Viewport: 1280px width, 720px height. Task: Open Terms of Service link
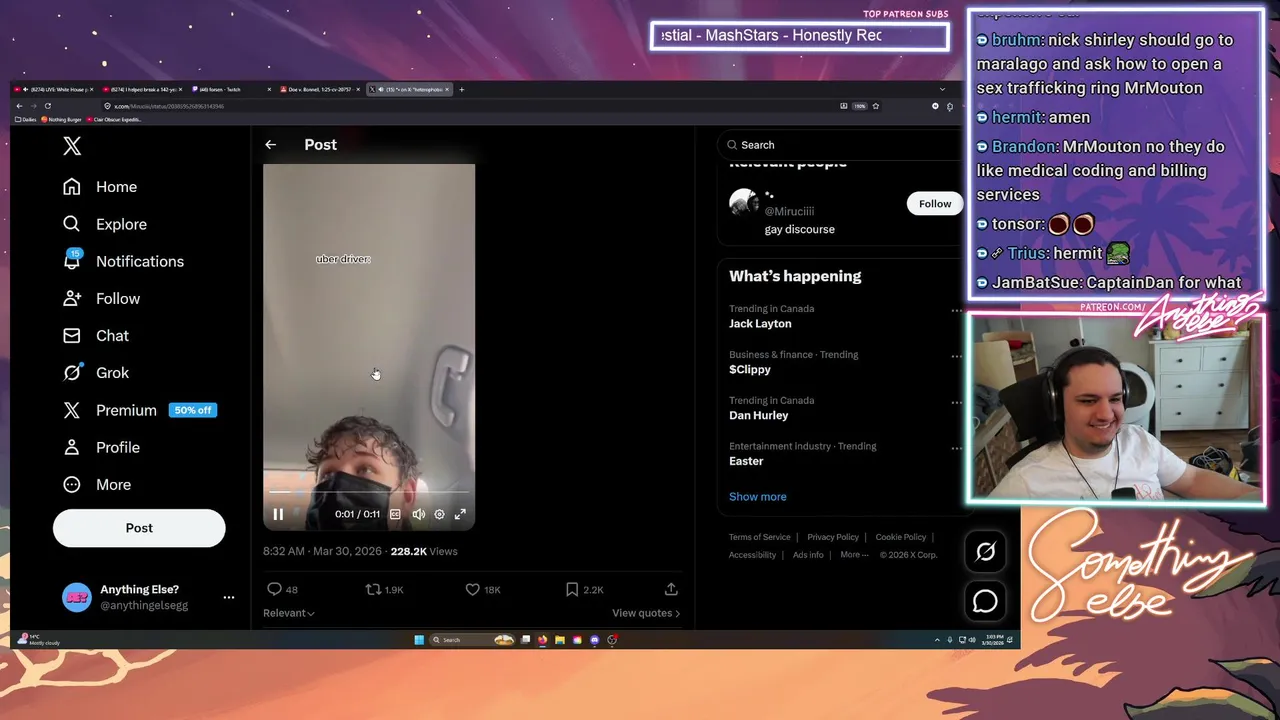point(759,537)
